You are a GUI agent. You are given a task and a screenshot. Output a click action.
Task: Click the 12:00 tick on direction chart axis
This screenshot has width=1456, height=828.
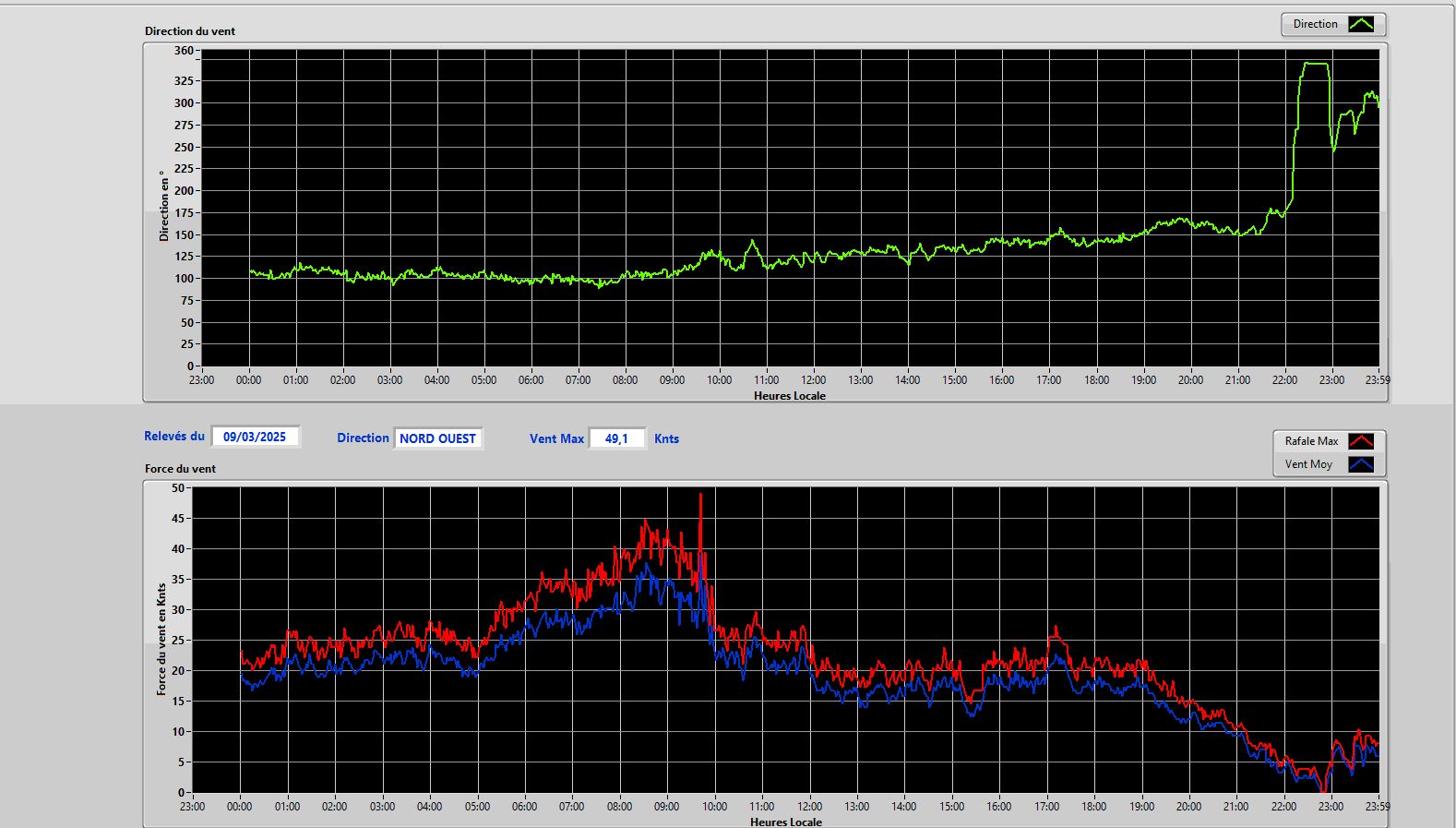click(x=813, y=379)
